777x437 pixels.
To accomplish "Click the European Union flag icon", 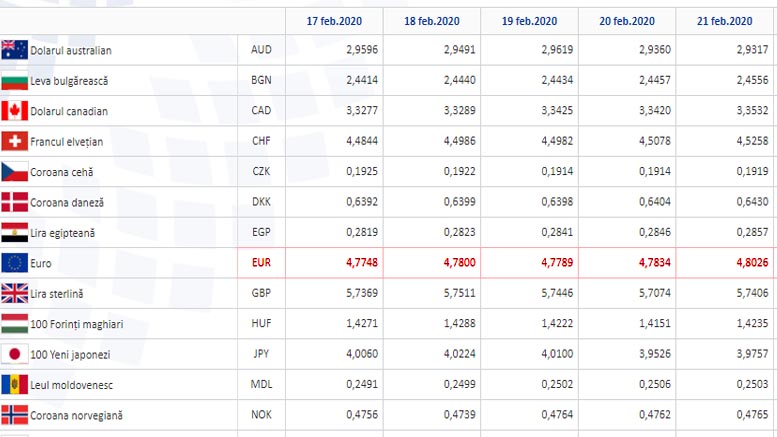I will (14, 262).
